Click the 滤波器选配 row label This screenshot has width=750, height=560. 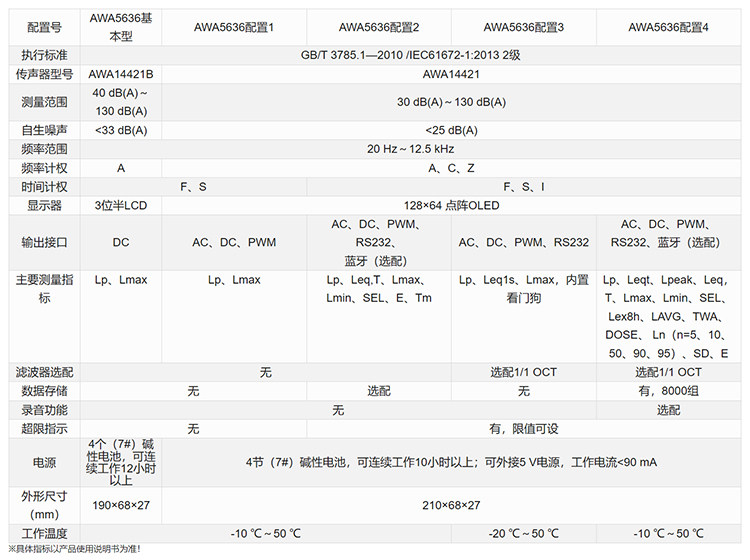pos(44,372)
